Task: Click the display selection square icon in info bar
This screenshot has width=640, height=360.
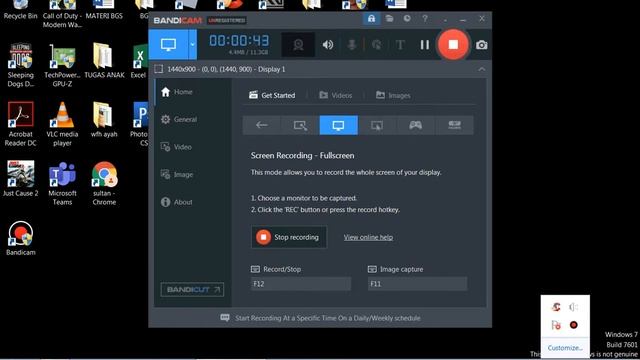Action: 158,69
